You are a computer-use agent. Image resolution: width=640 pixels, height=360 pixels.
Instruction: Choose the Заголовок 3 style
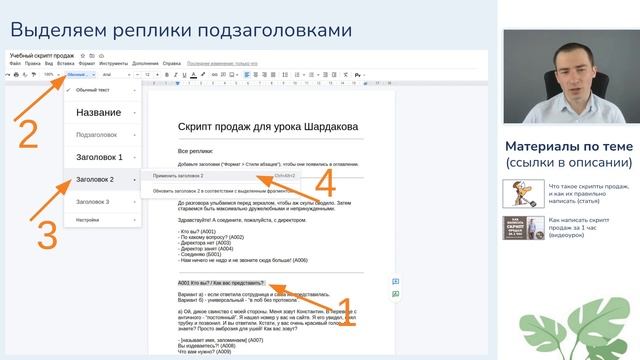click(102, 202)
